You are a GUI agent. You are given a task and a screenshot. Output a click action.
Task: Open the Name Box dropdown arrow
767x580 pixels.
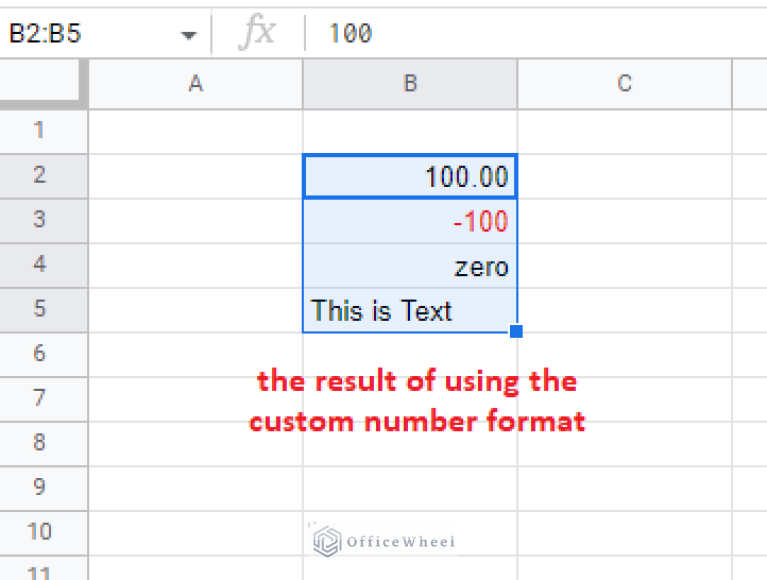pos(188,35)
